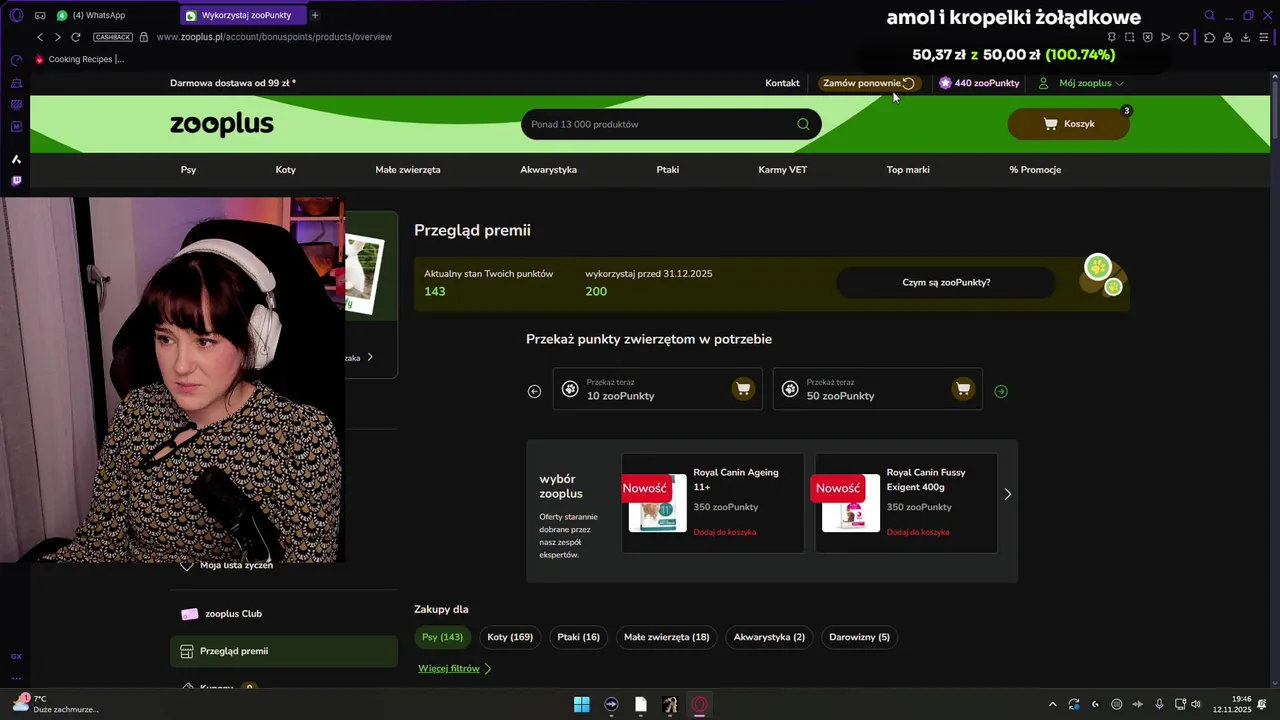
Task: Click Czym są zooPunkty? button
Action: click(946, 282)
